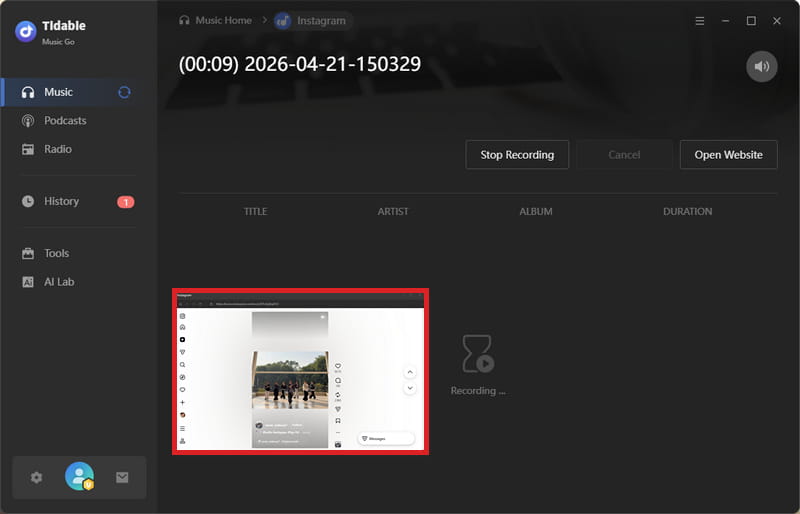Screen dimensions: 800x514
Task: Click the Tools toolbox icon
Action: tap(28, 254)
